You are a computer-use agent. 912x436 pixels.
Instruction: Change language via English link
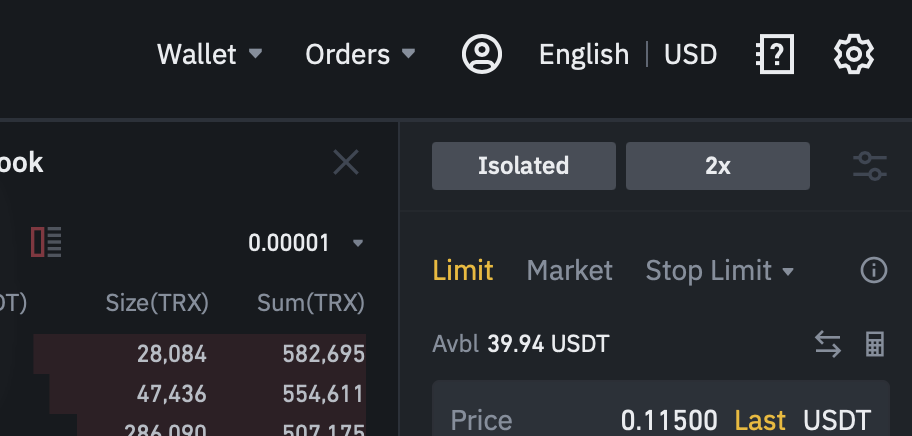584,55
